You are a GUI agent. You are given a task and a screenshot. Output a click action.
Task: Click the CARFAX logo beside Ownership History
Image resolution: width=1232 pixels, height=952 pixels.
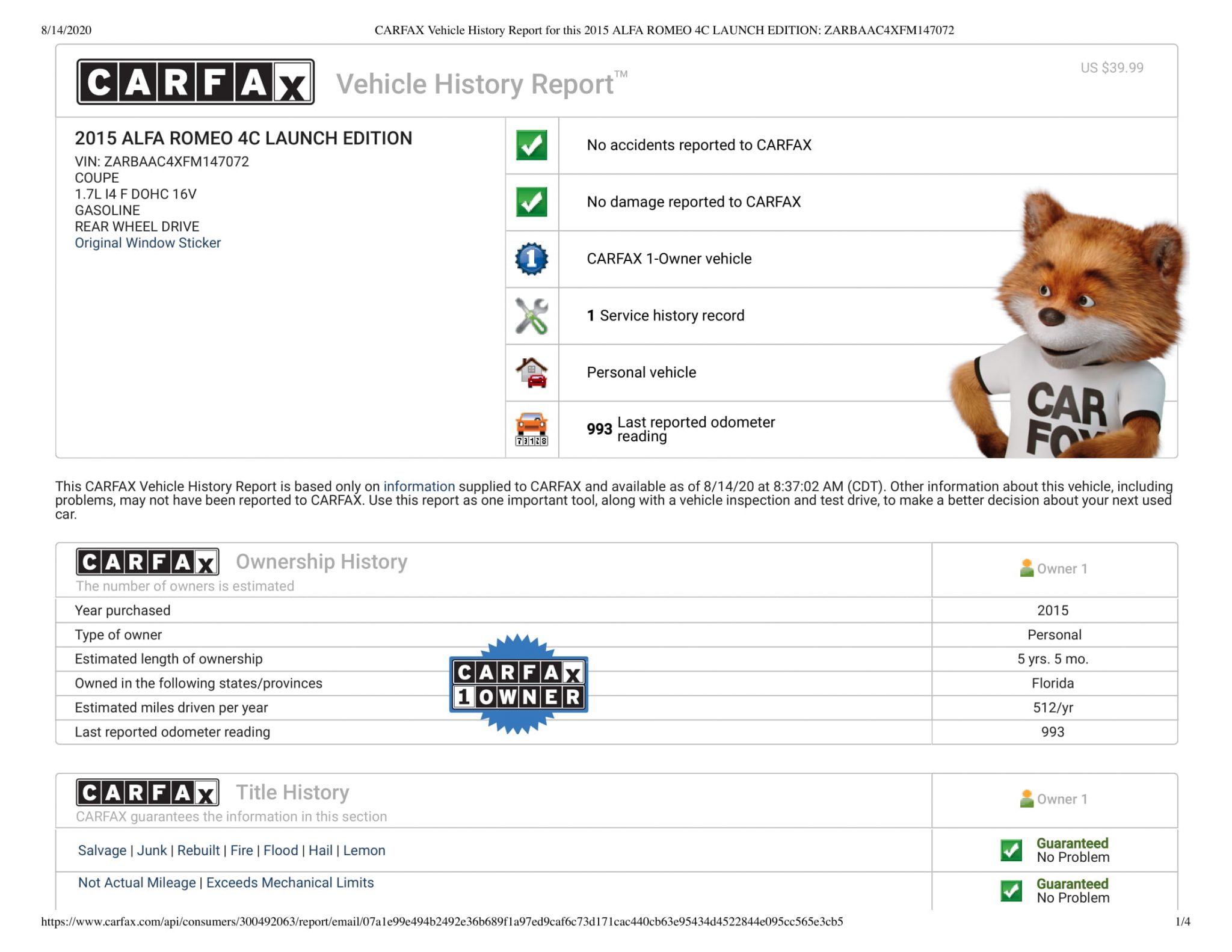[147, 562]
